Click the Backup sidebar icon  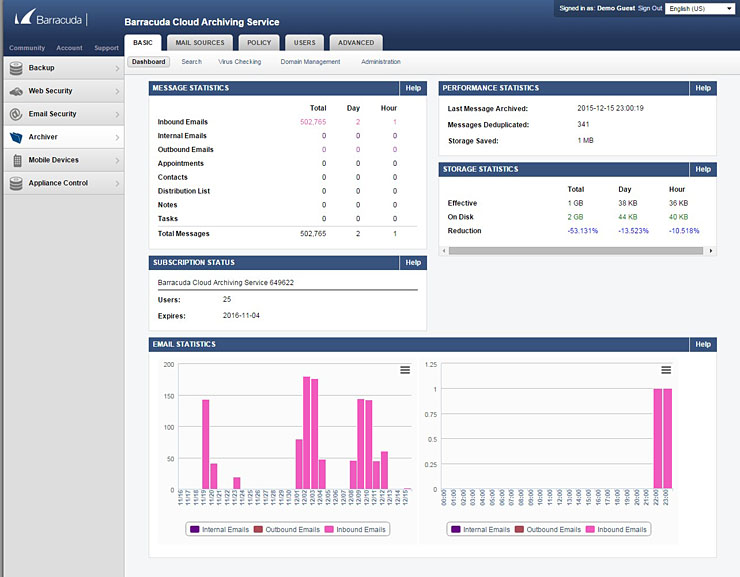point(17,68)
